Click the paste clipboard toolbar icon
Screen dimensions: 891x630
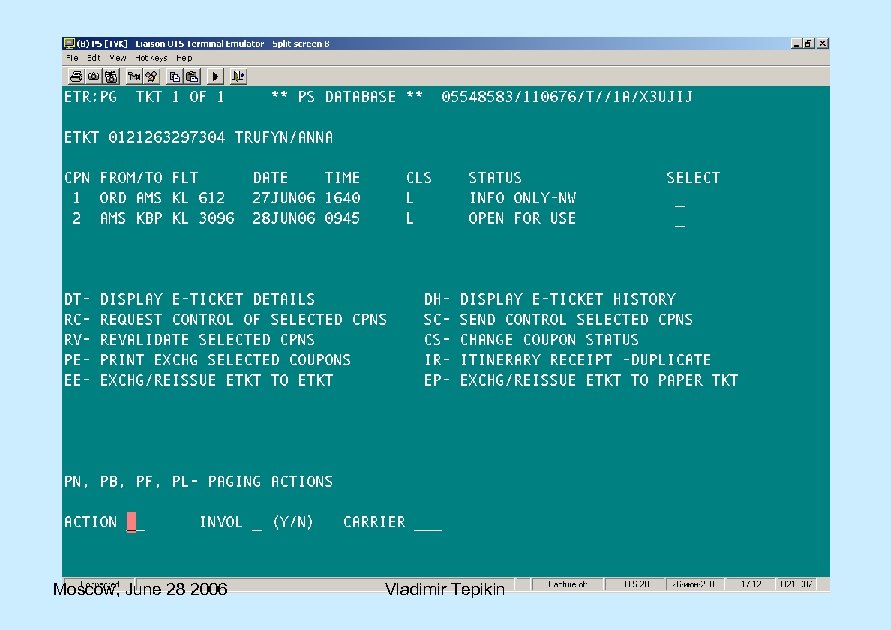click(x=192, y=76)
